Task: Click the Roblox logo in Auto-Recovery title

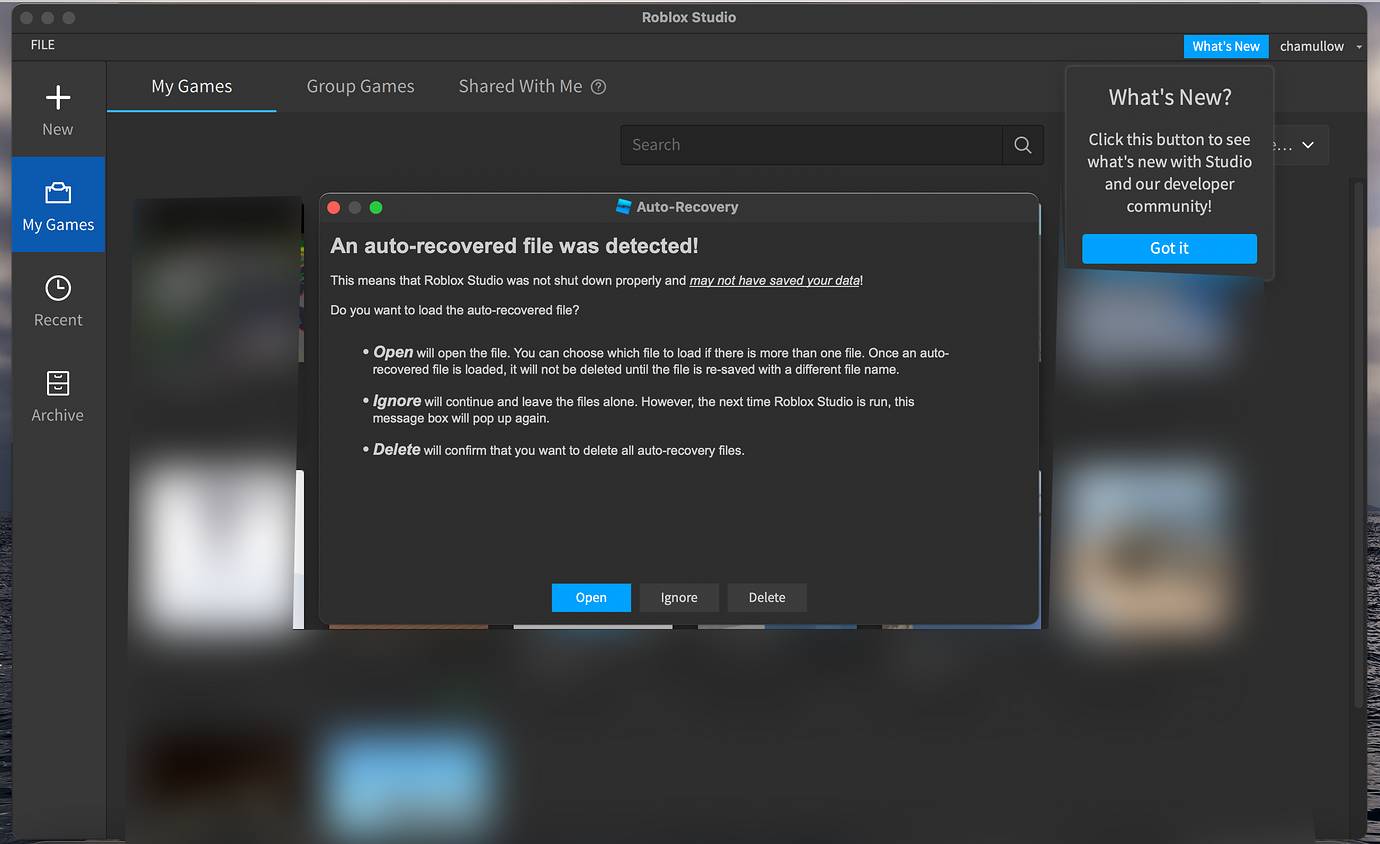Action: click(x=624, y=207)
